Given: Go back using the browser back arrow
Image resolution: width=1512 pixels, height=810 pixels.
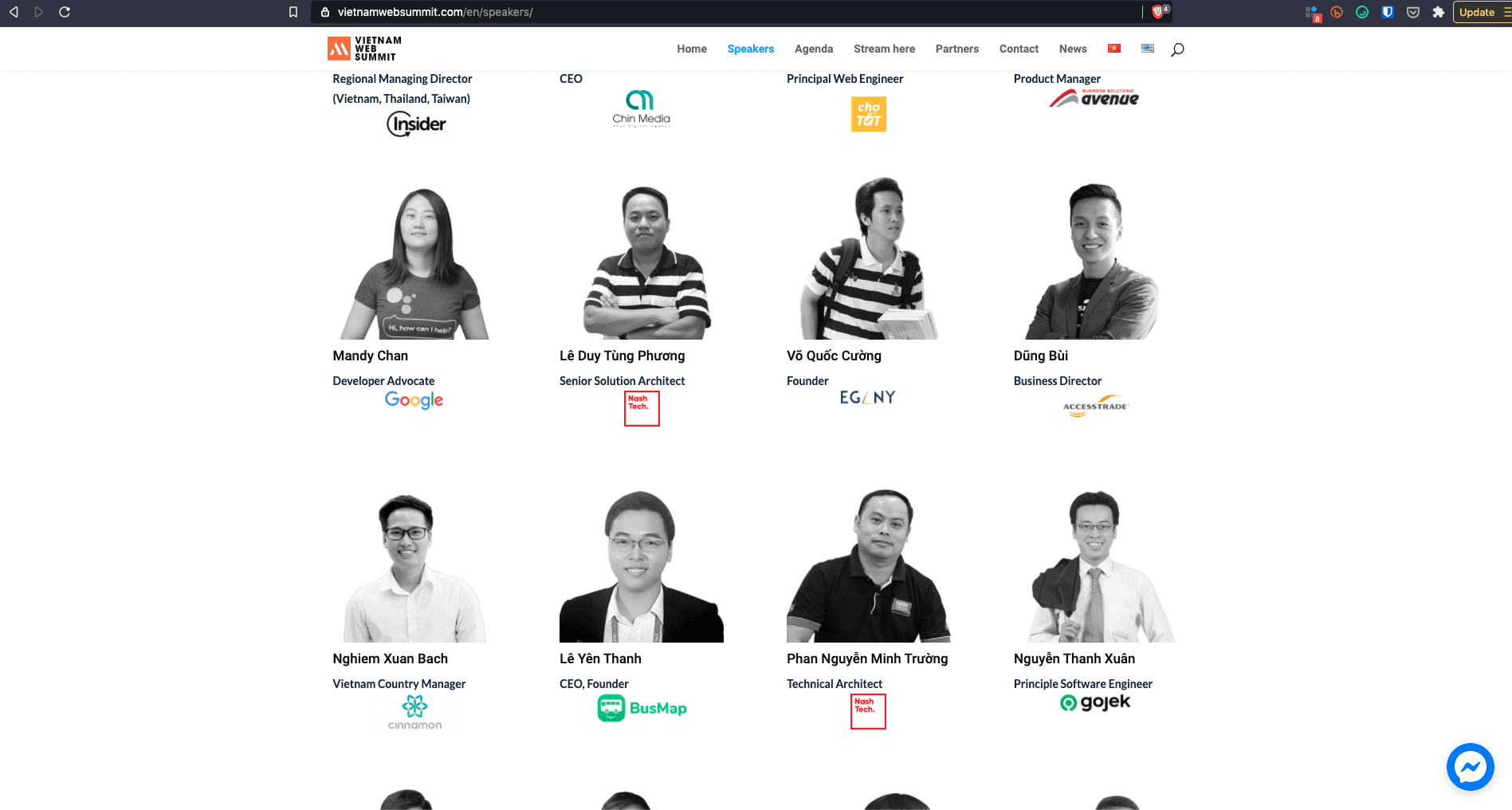Looking at the screenshot, I should (x=14, y=12).
